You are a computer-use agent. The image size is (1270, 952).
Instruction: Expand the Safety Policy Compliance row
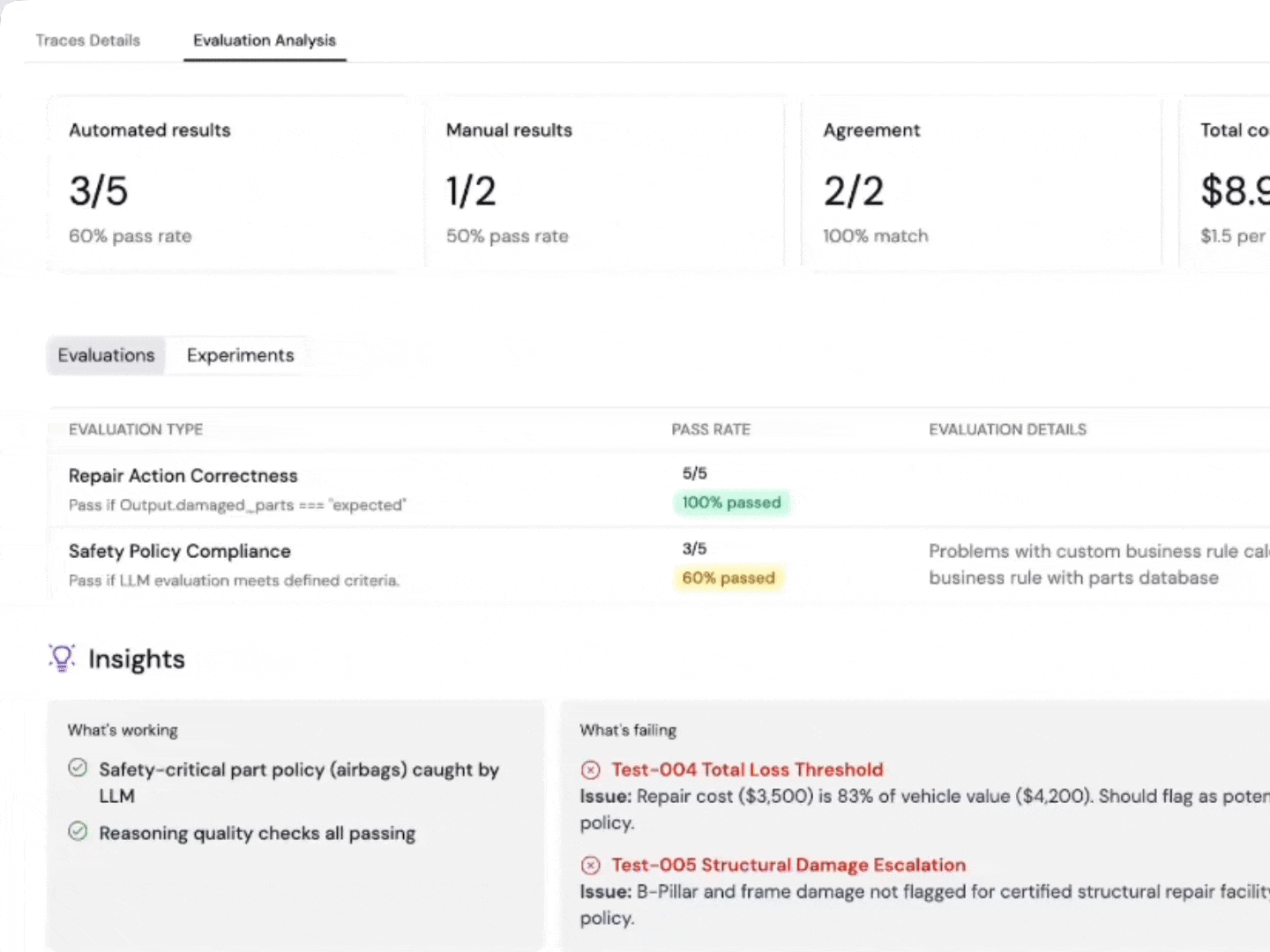point(180,552)
